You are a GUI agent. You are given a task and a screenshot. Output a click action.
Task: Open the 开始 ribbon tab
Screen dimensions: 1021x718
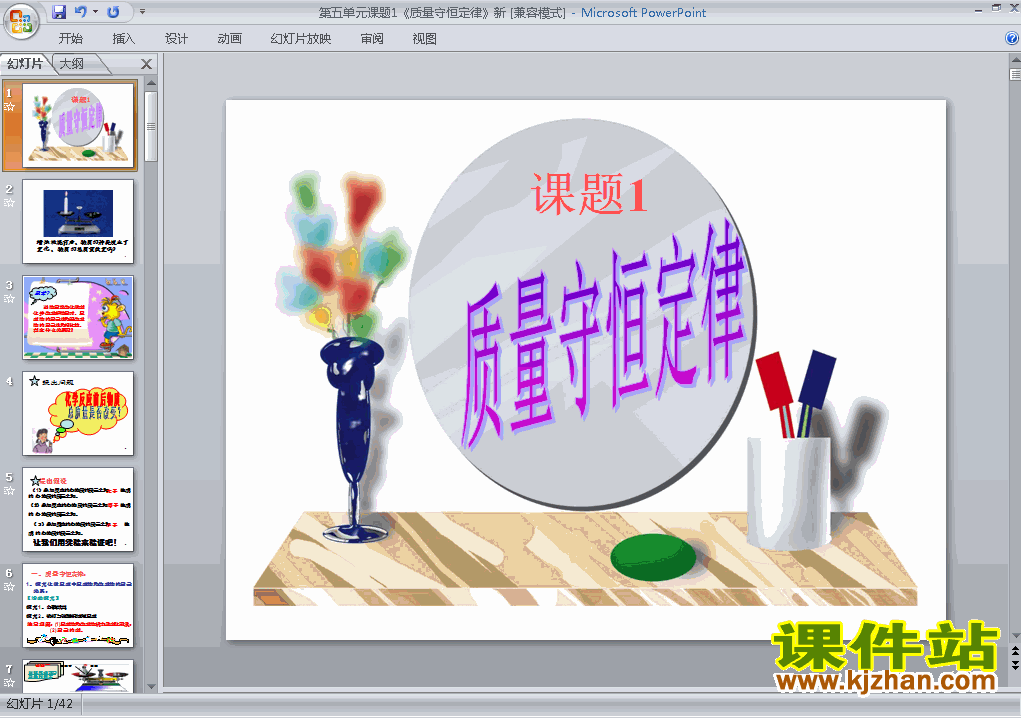(x=70, y=38)
